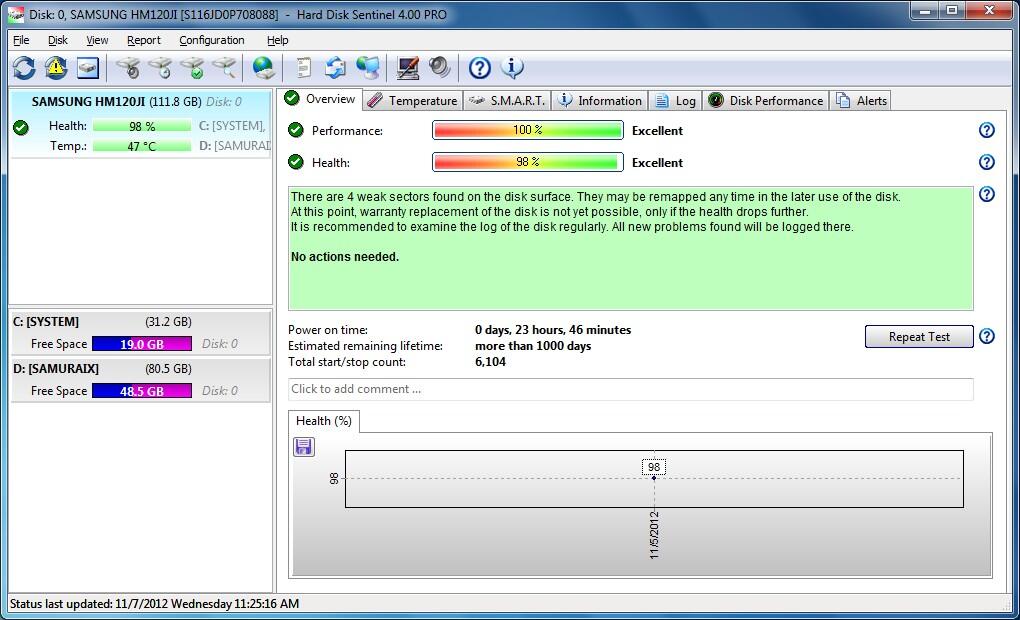The image size is (1020, 620).
Task: Click the 19.0 GB free space bar
Action: tap(142, 344)
